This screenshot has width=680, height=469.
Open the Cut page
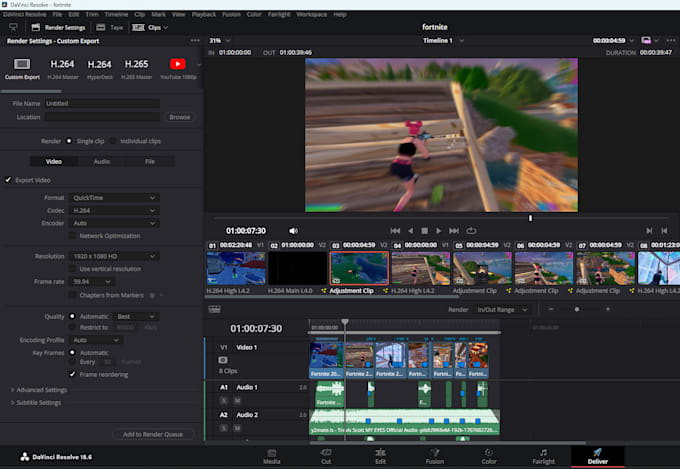pos(326,456)
